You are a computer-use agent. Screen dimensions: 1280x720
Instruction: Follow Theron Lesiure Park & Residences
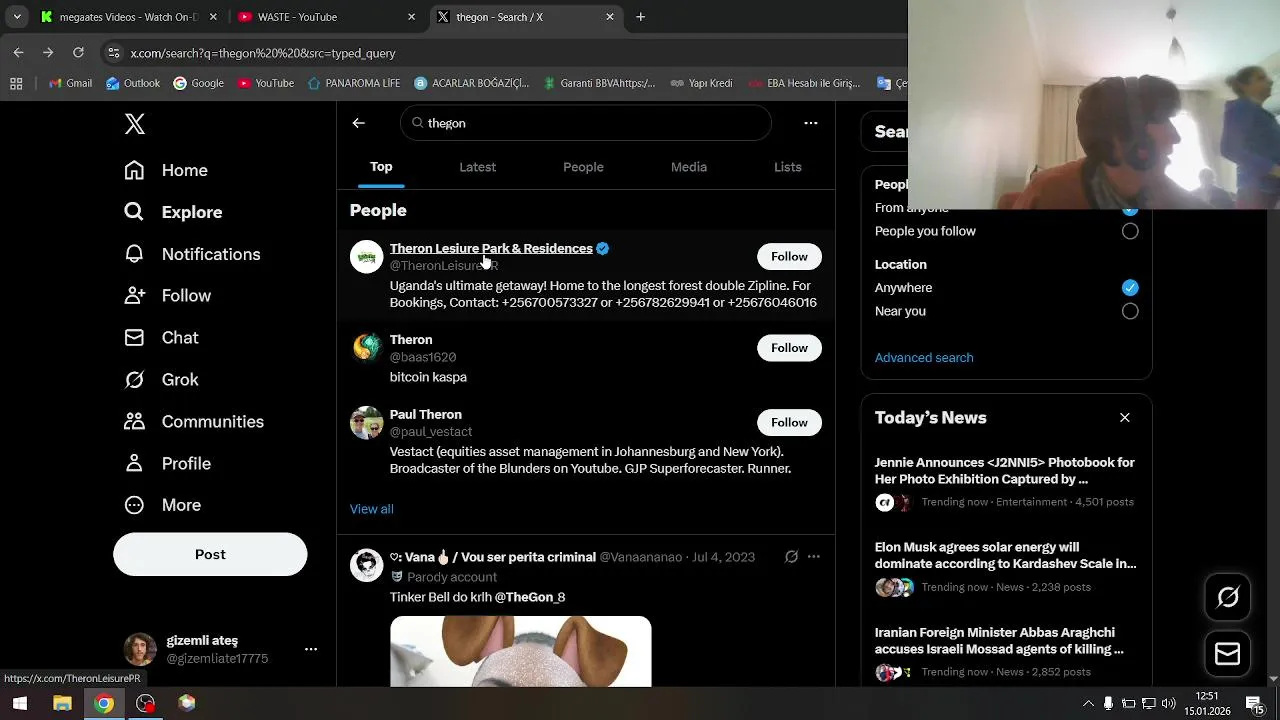(789, 257)
